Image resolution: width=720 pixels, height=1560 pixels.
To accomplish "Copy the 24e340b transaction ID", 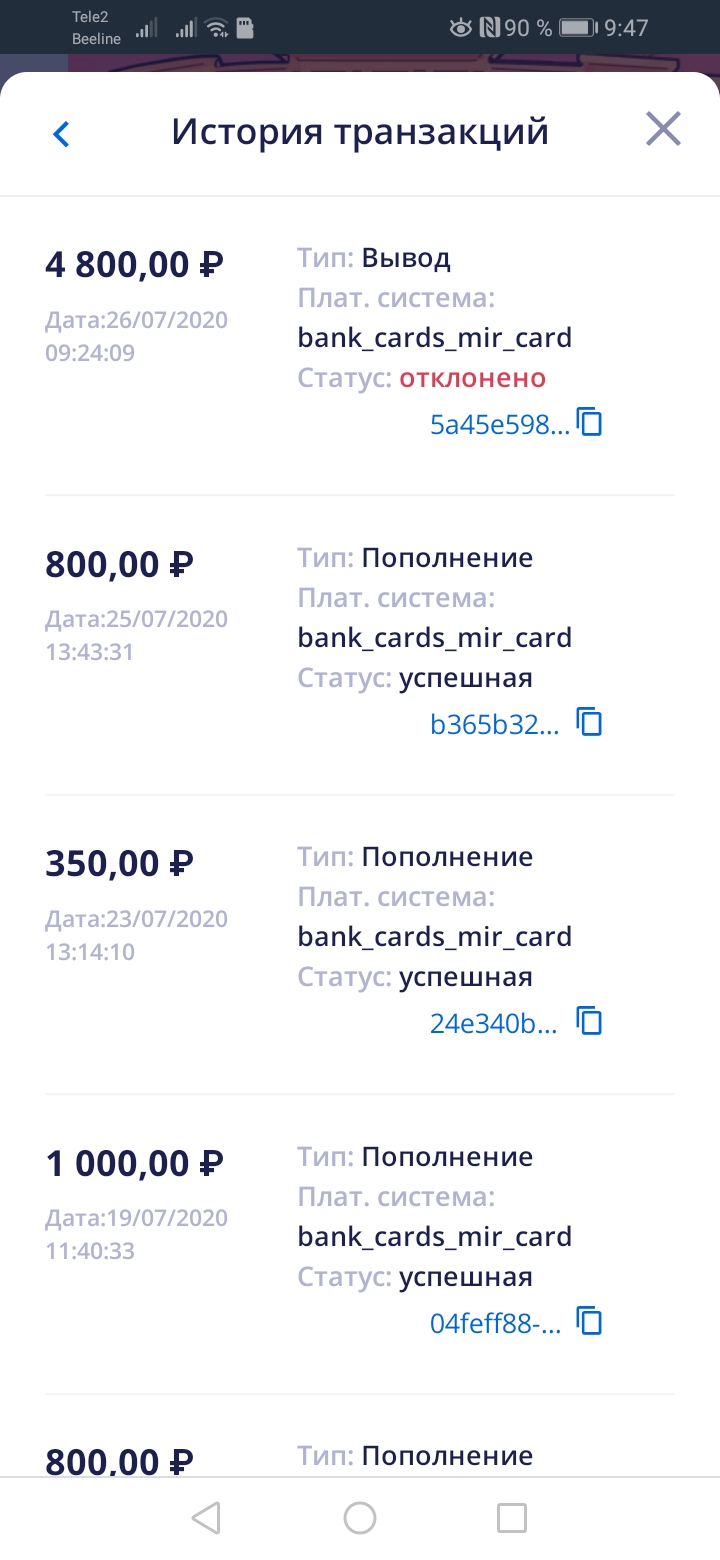I will pyautogui.click(x=590, y=1021).
